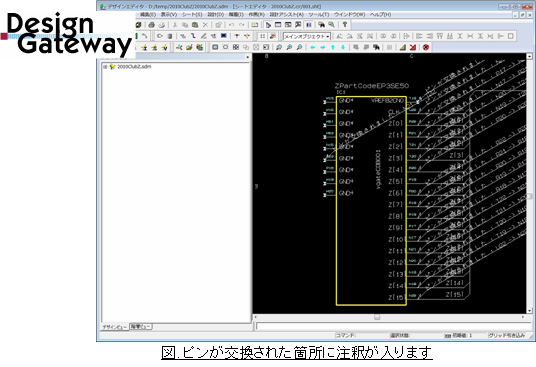Click the blue up arrow pan icon
This screenshot has height=367, width=536.
[x=333, y=47]
